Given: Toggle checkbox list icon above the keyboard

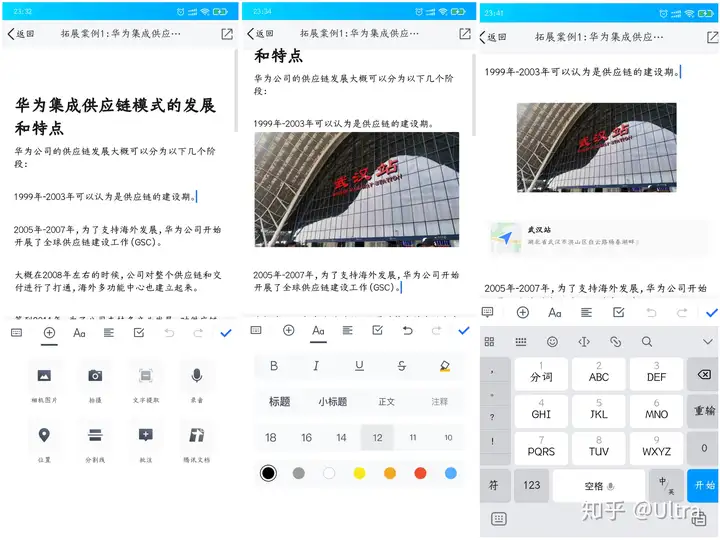Looking at the screenshot, I should [619, 313].
